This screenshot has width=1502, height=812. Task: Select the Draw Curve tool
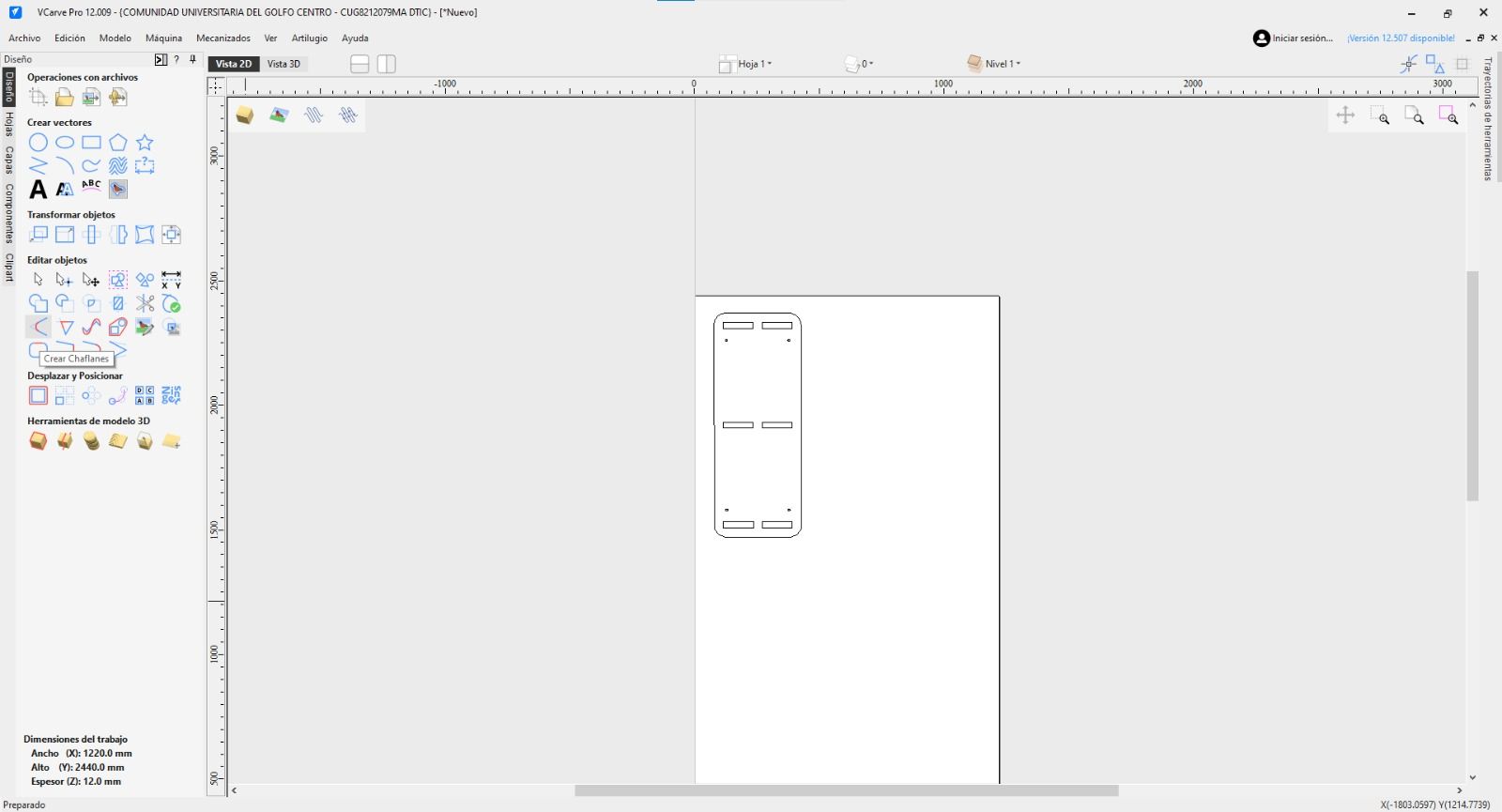pyautogui.click(x=91, y=166)
